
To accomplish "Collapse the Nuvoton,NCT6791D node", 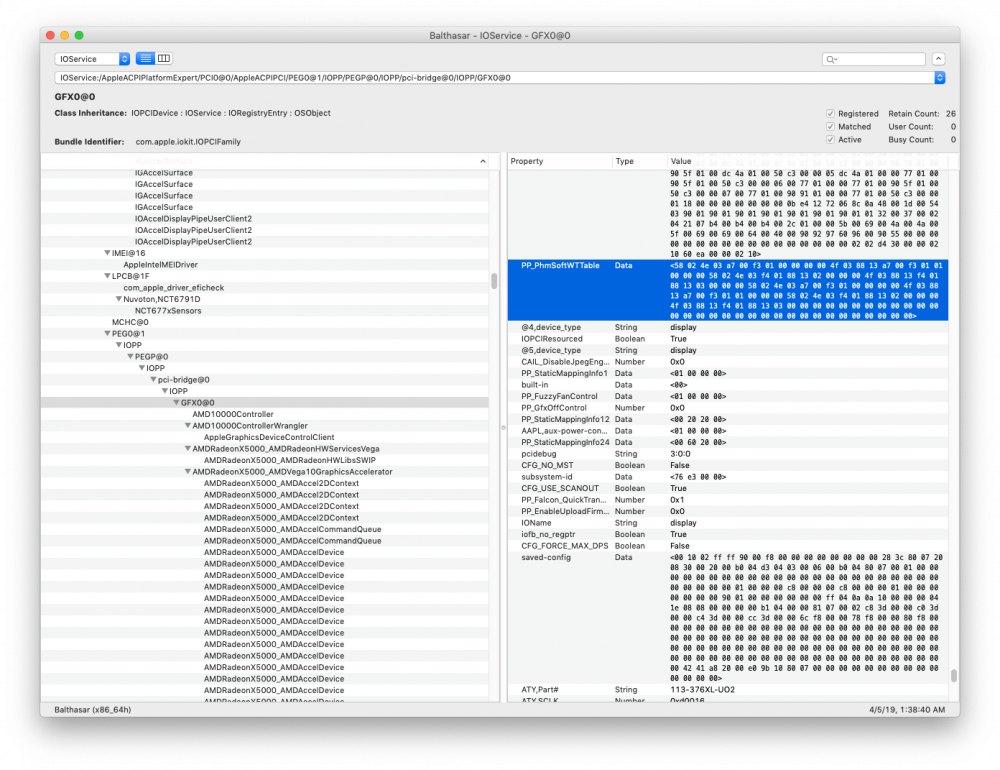I will click(119, 299).
